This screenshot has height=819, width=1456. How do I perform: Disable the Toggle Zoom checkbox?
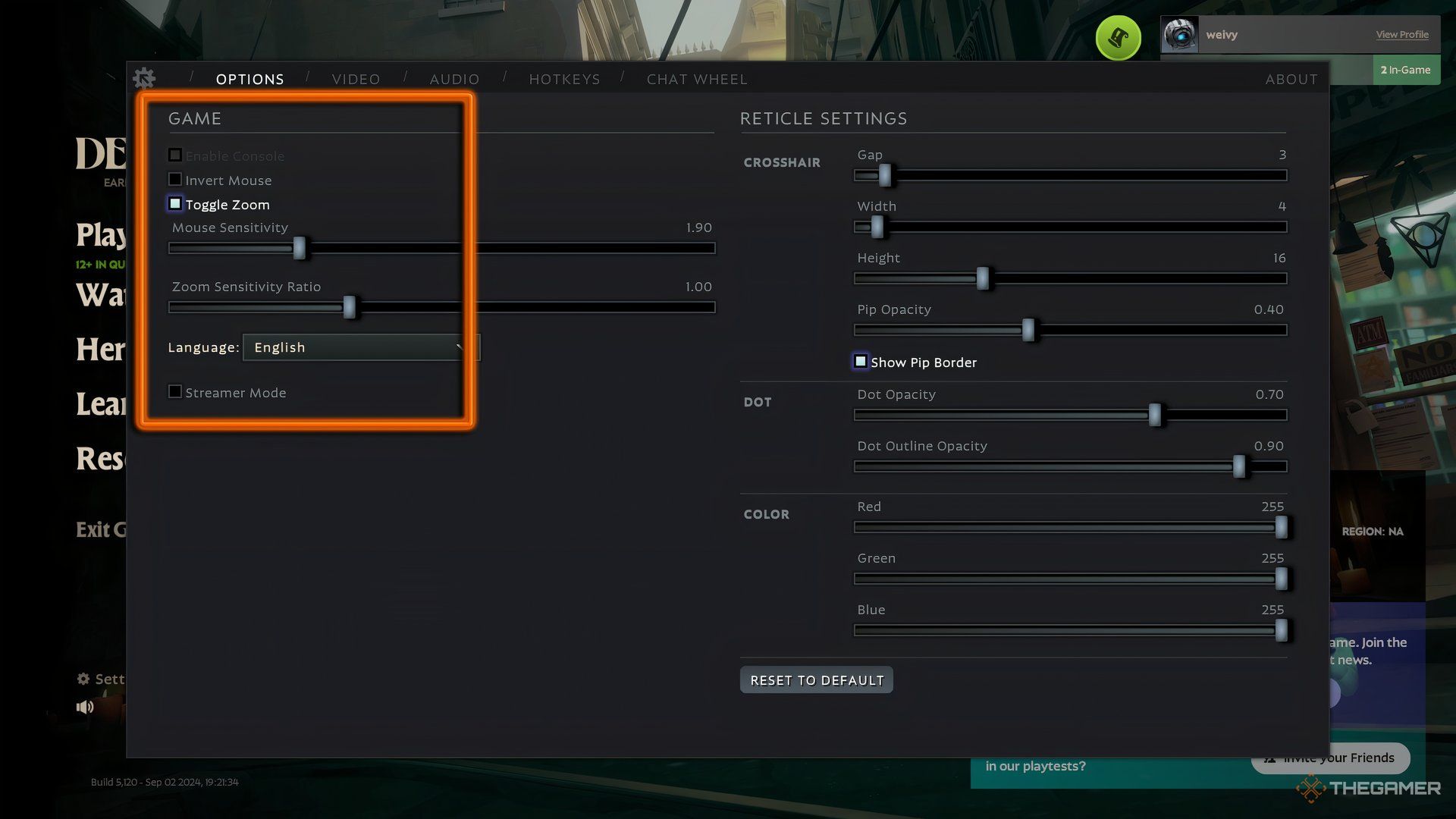pos(174,204)
